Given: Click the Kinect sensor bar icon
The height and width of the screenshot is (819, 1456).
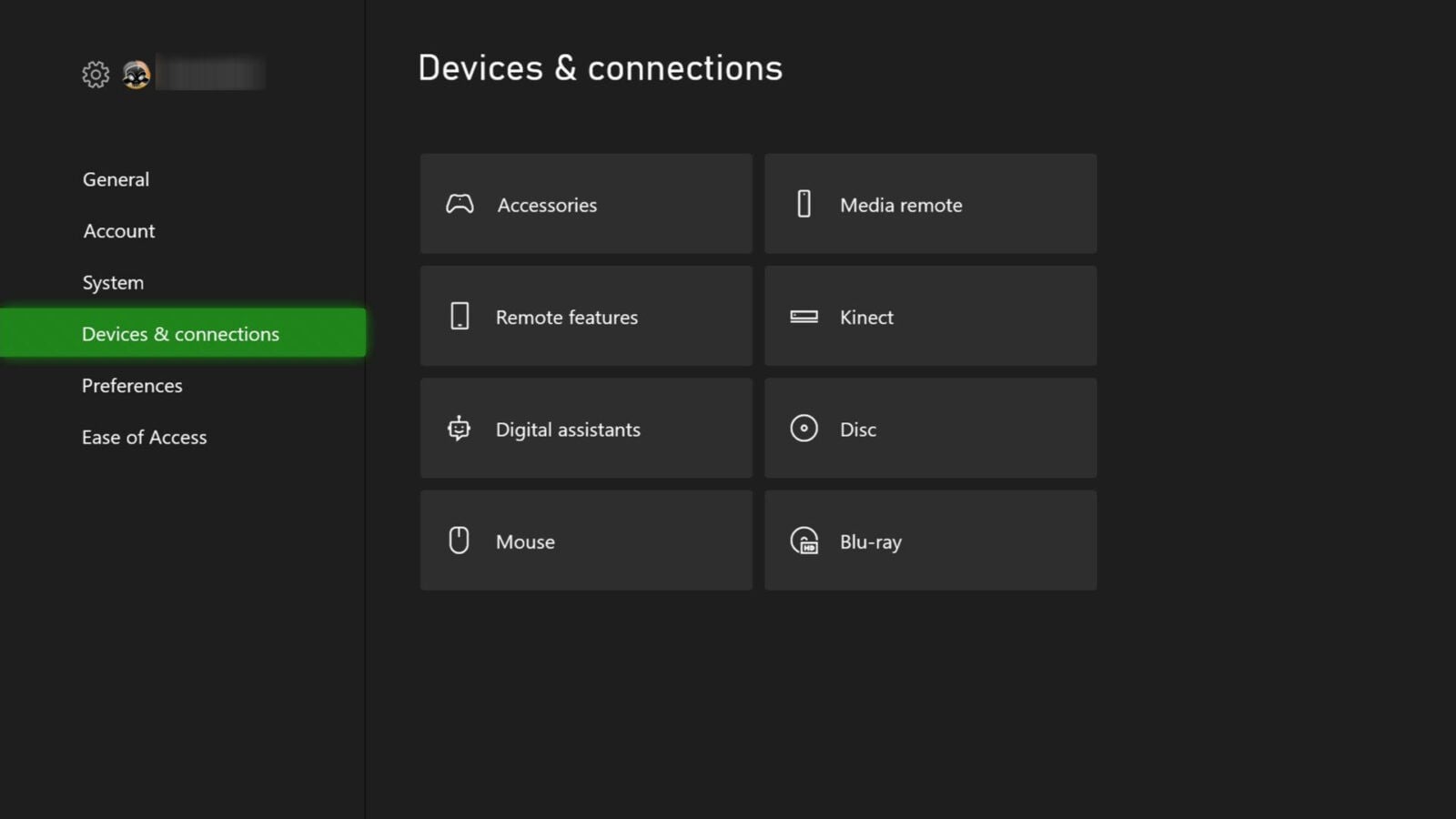Looking at the screenshot, I should click(804, 317).
